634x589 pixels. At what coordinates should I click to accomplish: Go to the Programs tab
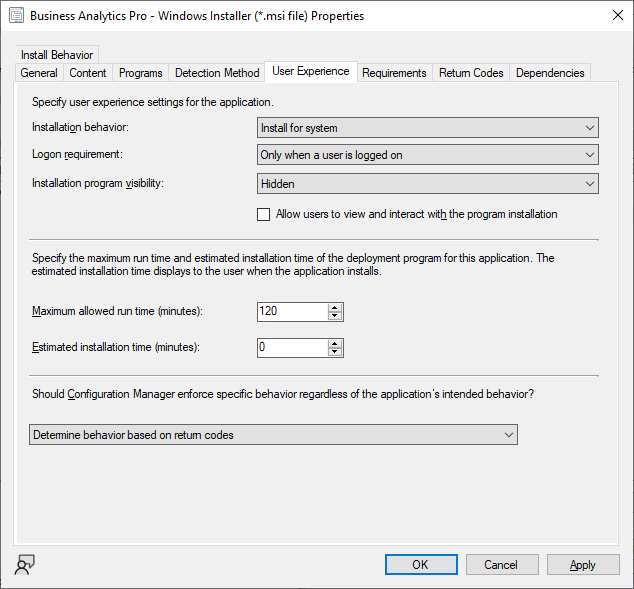coord(141,73)
